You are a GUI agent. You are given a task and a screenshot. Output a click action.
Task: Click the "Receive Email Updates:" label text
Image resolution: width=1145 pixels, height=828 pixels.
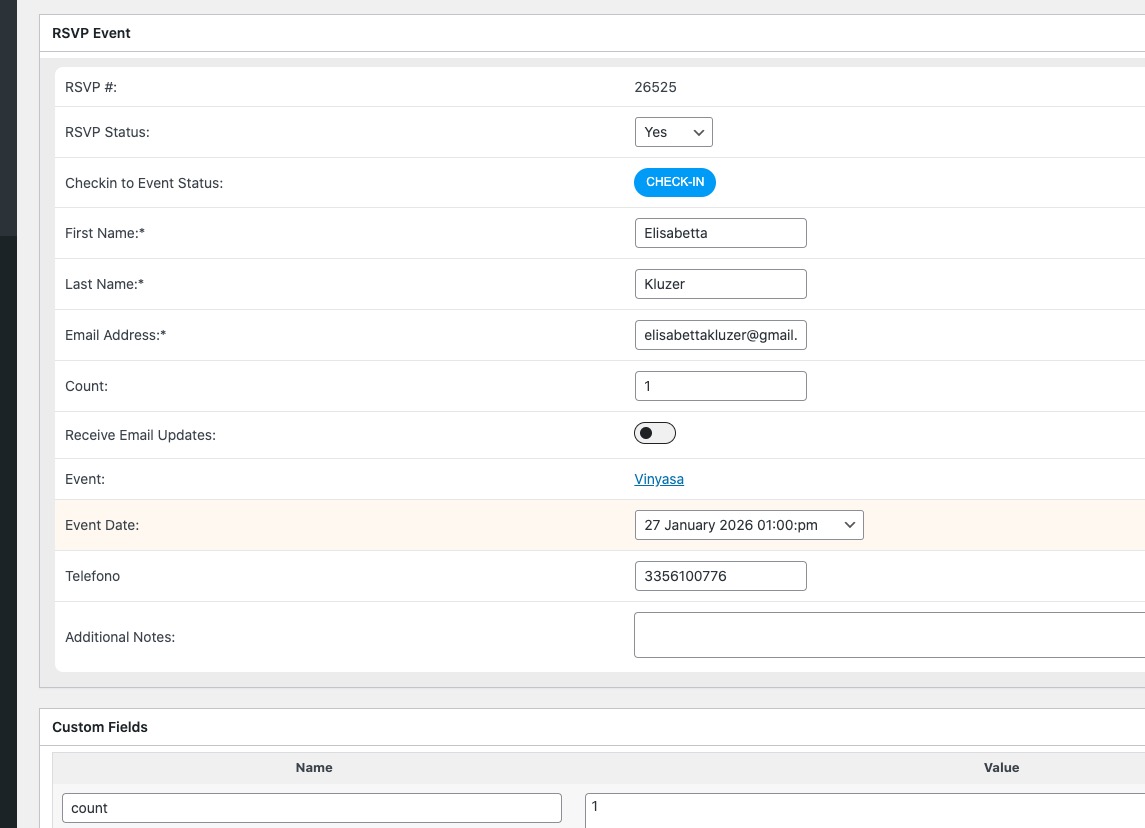(x=140, y=435)
